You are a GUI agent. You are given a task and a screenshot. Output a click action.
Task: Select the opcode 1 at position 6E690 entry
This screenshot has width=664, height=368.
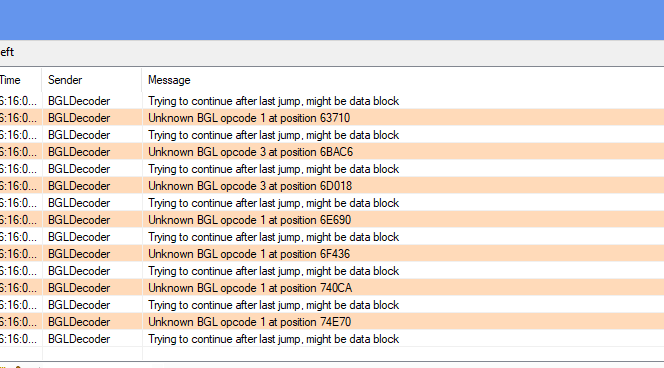pyautogui.click(x=332, y=220)
